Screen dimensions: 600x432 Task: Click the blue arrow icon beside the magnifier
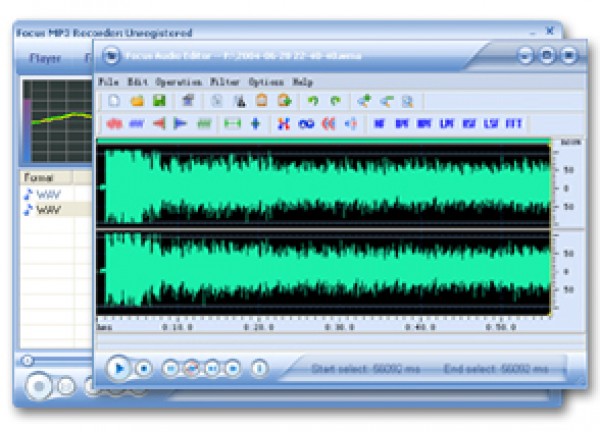tap(386, 101)
